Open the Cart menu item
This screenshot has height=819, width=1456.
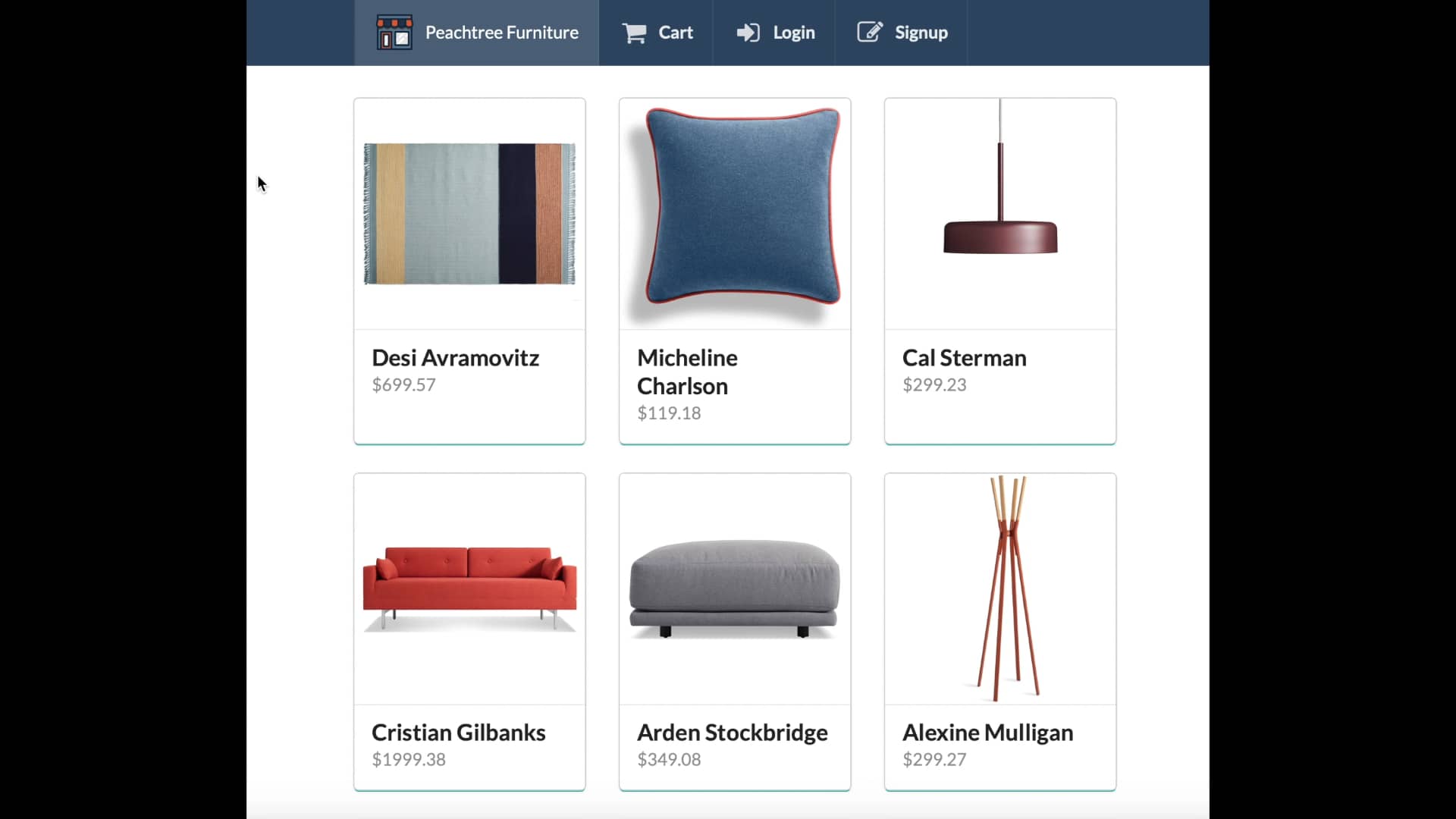click(x=657, y=33)
